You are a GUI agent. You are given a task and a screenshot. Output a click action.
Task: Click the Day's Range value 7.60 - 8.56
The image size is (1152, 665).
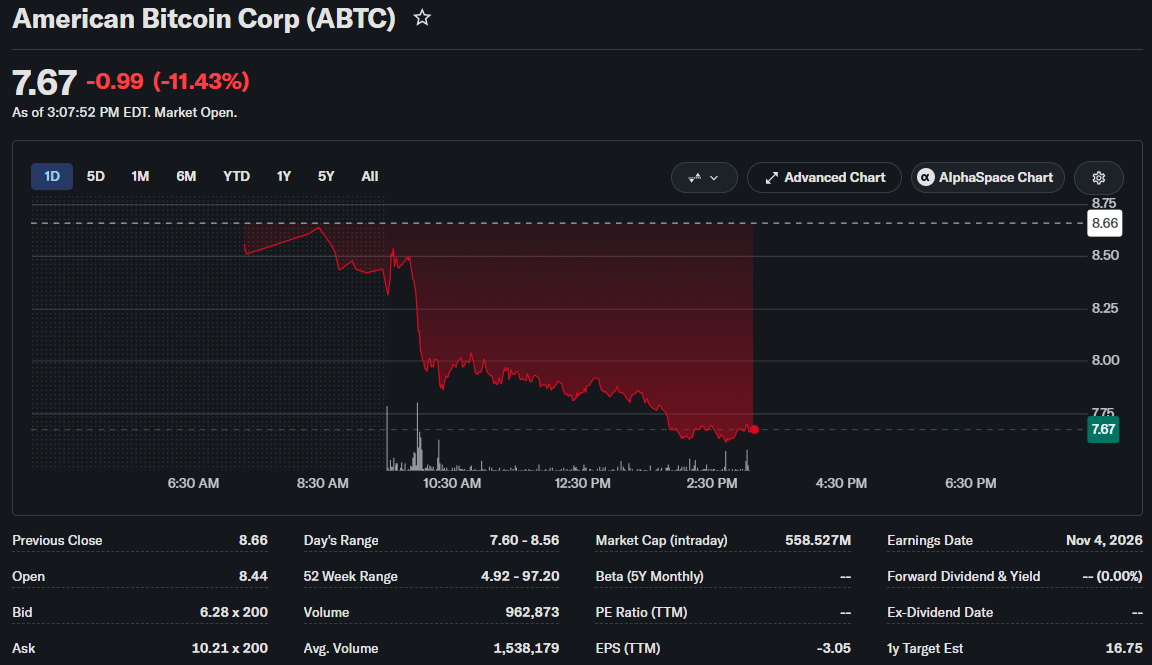[x=525, y=540]
